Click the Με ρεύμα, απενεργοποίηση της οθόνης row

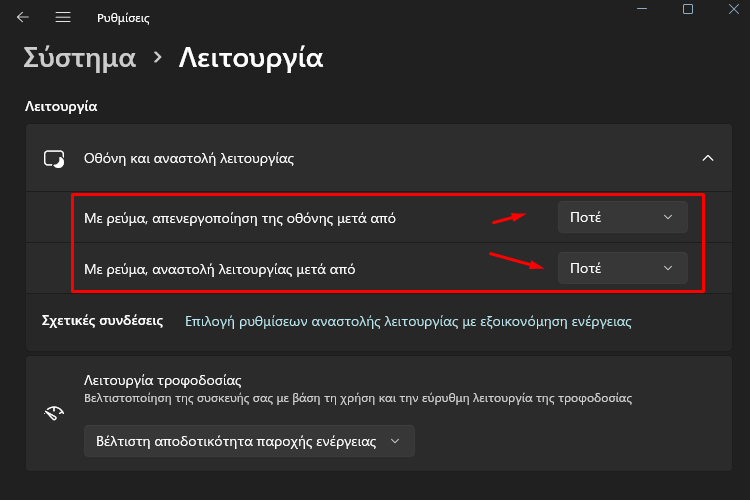[379, 218]
